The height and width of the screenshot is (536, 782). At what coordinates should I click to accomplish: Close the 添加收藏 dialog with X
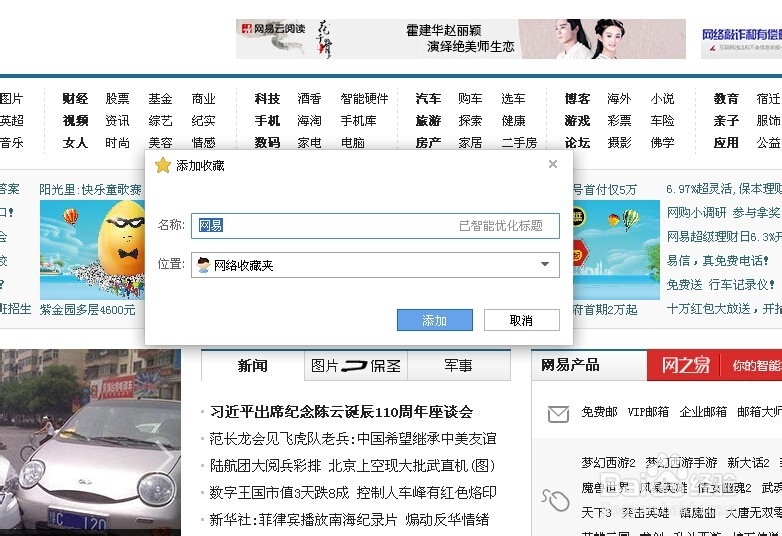[553, 164]
